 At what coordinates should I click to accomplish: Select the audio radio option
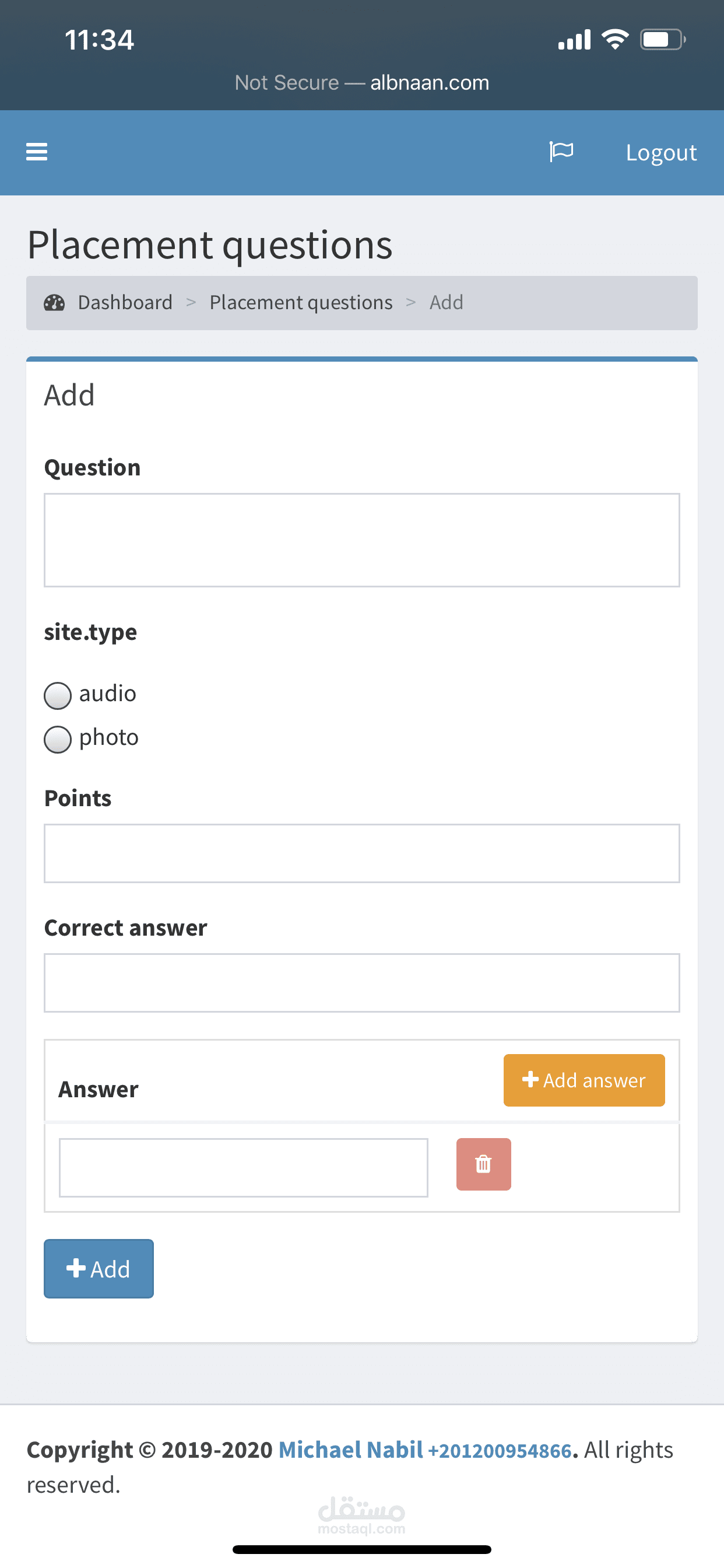click(58, 696)
